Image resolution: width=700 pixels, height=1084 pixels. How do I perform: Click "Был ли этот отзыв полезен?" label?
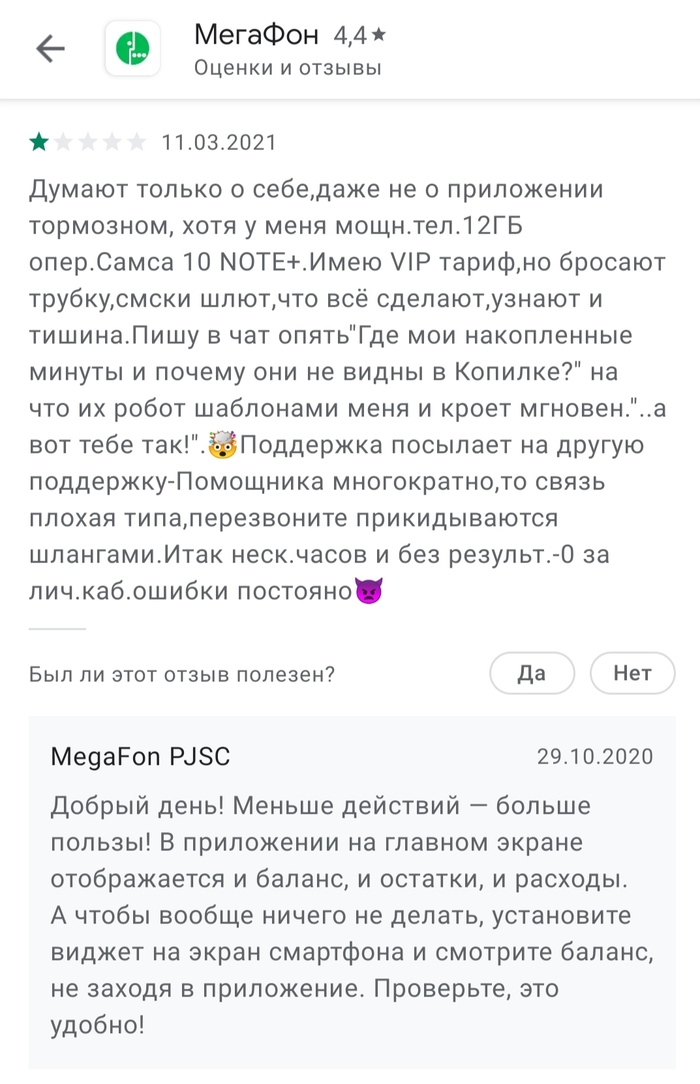click(x=182, y=674)
